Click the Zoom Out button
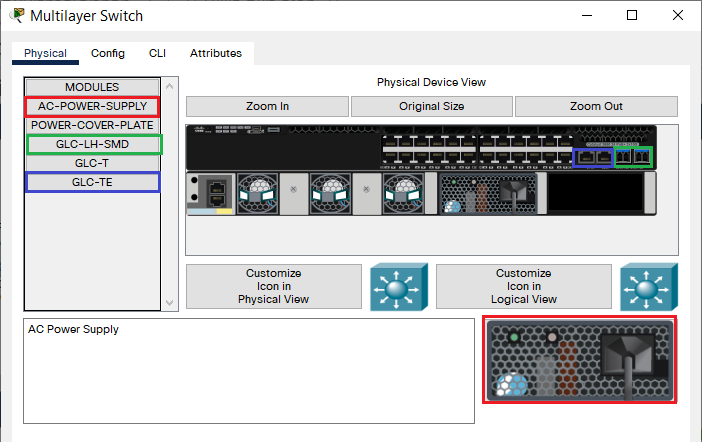The image size is (702, 442). [596, 107]
